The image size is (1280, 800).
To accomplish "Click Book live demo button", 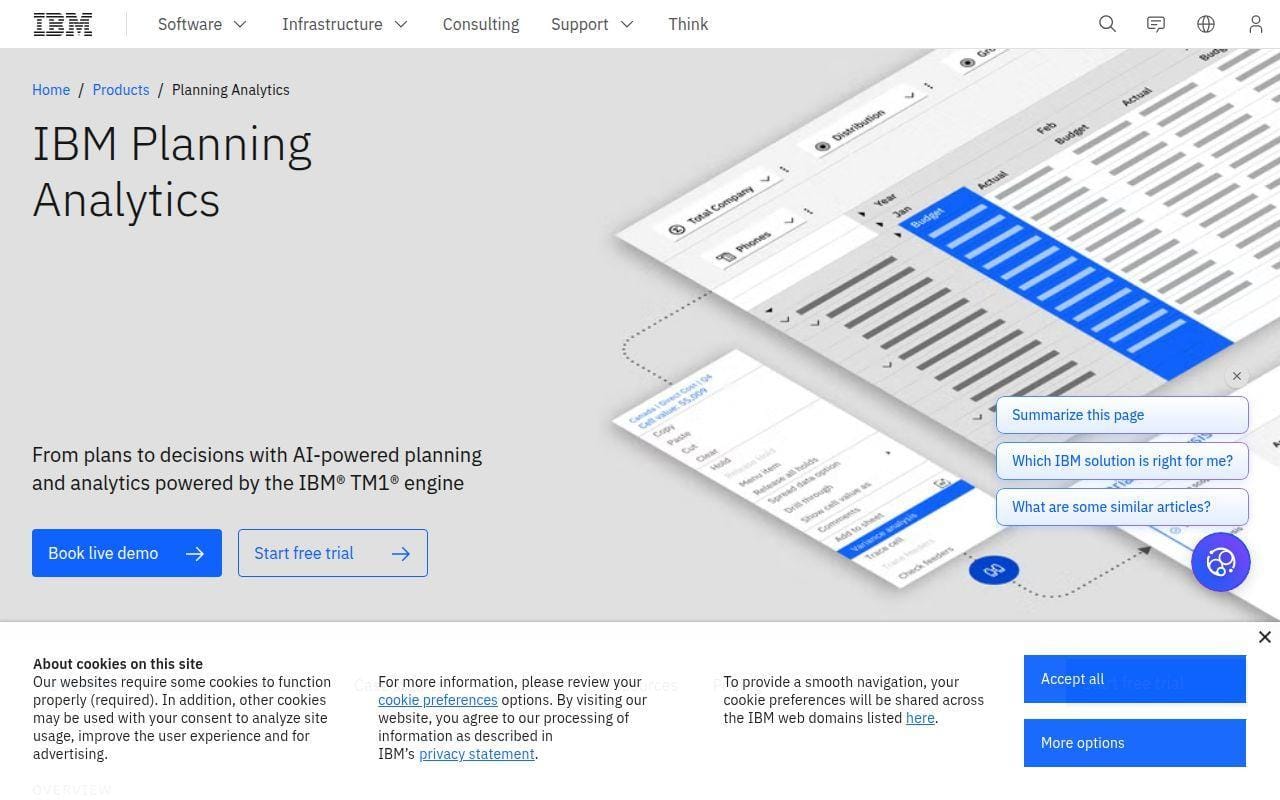I will click(x=127, y=553).
